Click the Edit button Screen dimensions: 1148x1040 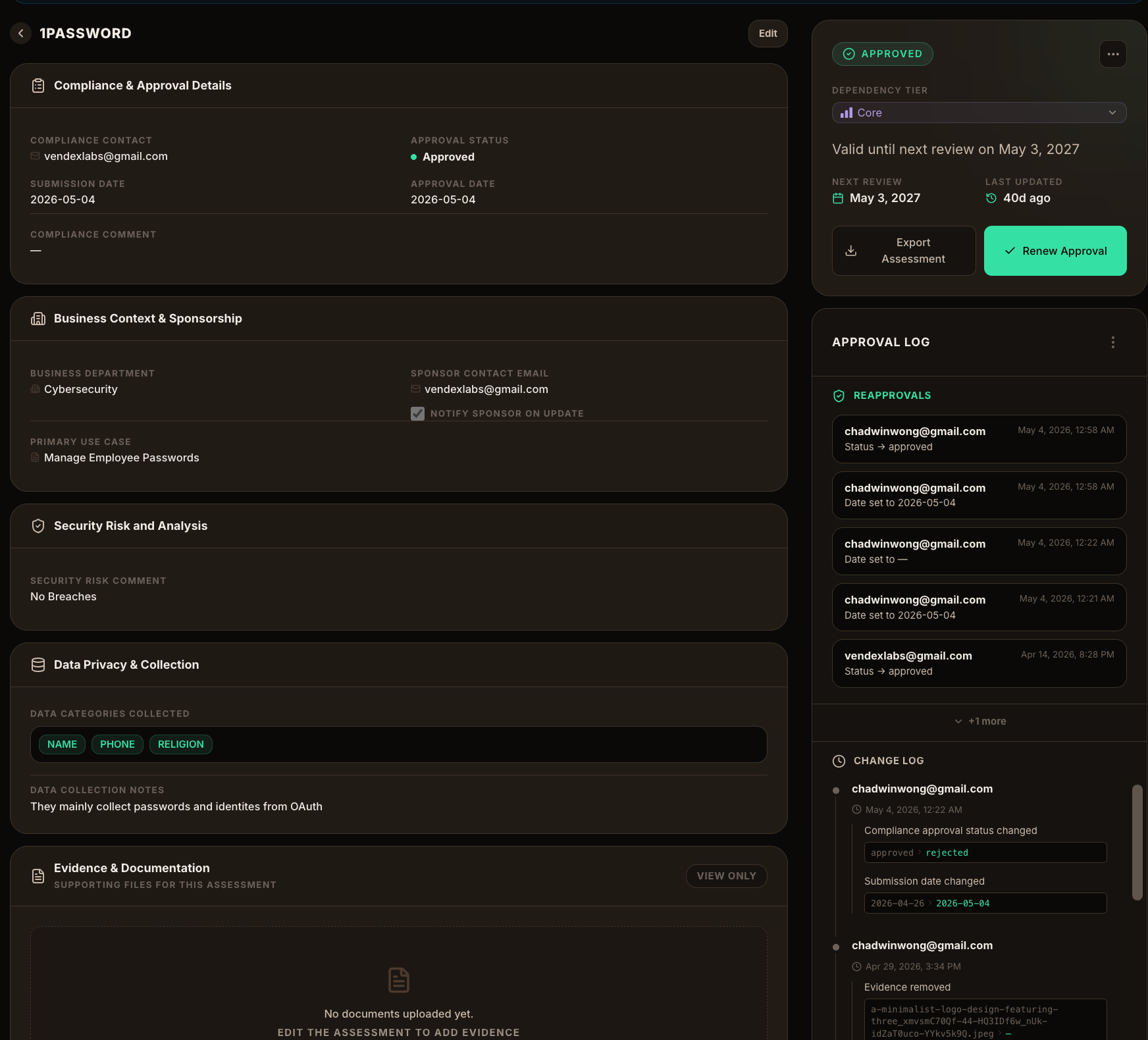point(768,34)
